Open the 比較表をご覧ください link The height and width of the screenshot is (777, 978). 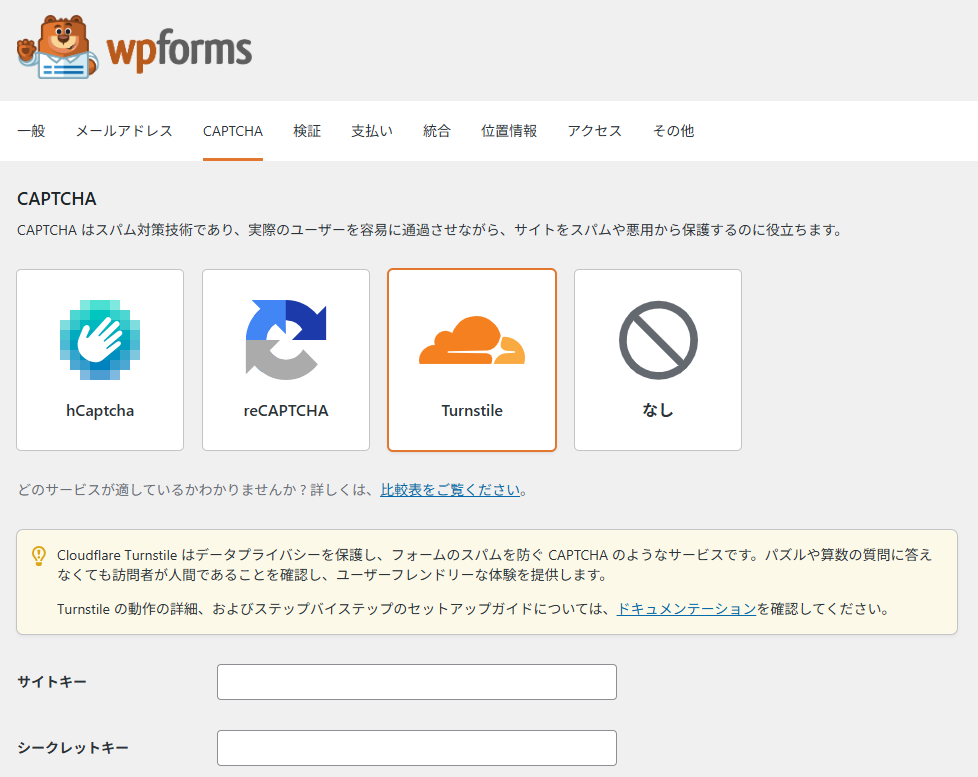(450, 490)
